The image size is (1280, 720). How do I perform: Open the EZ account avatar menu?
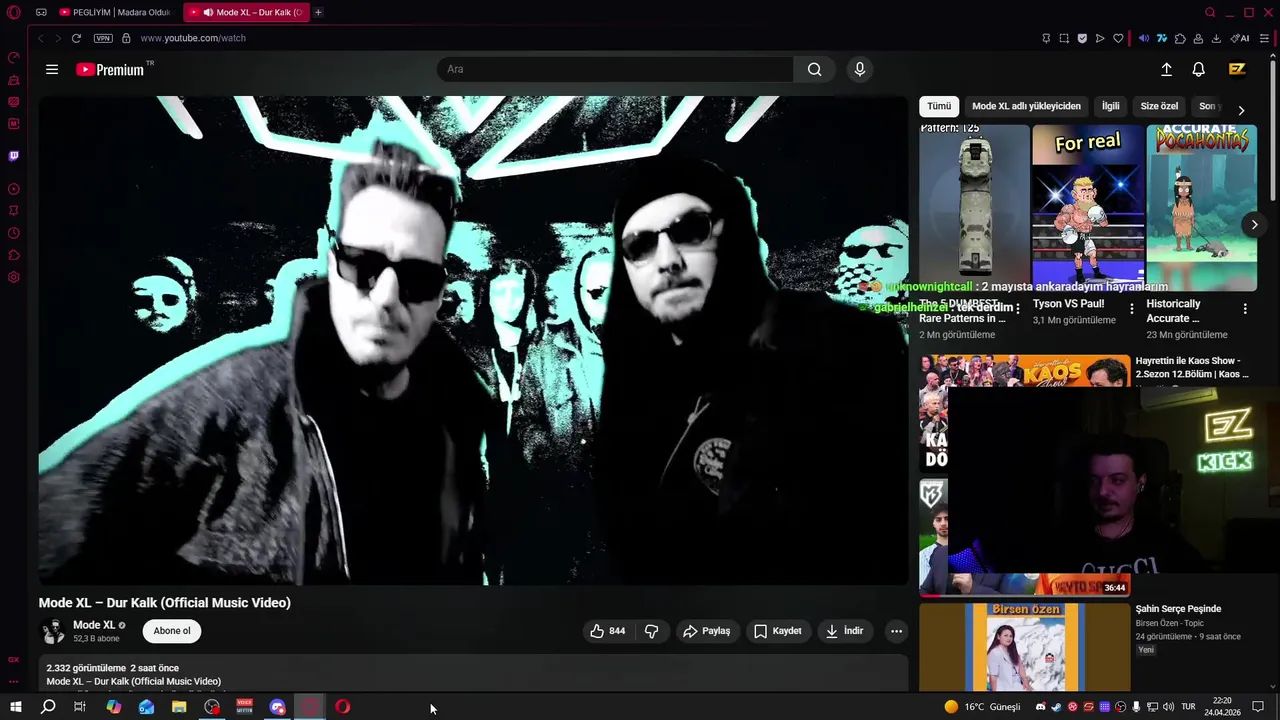pos(1237,69)
